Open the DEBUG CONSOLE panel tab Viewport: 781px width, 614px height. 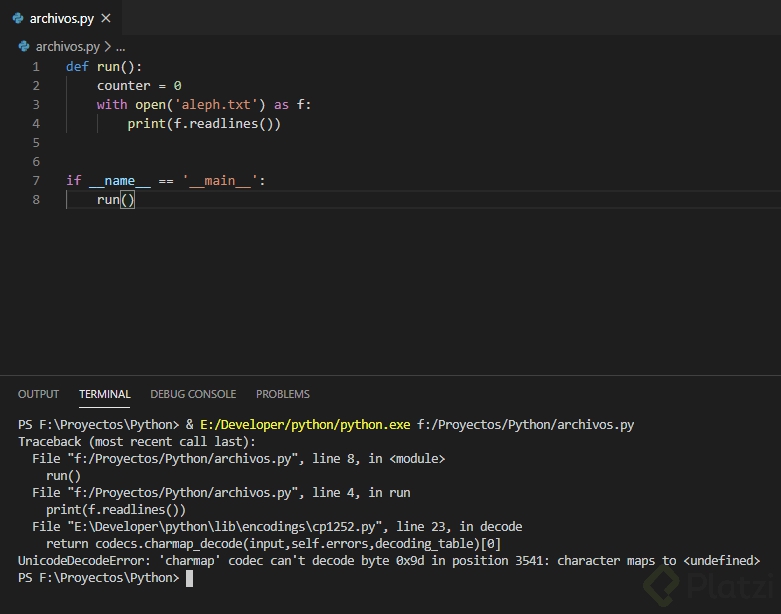[x=193, y=394]
